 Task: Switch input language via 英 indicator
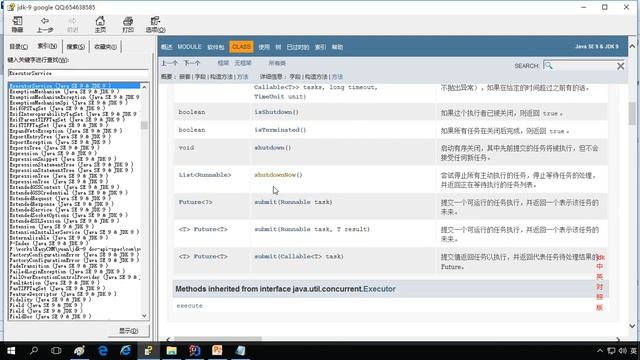click(633, 351)
